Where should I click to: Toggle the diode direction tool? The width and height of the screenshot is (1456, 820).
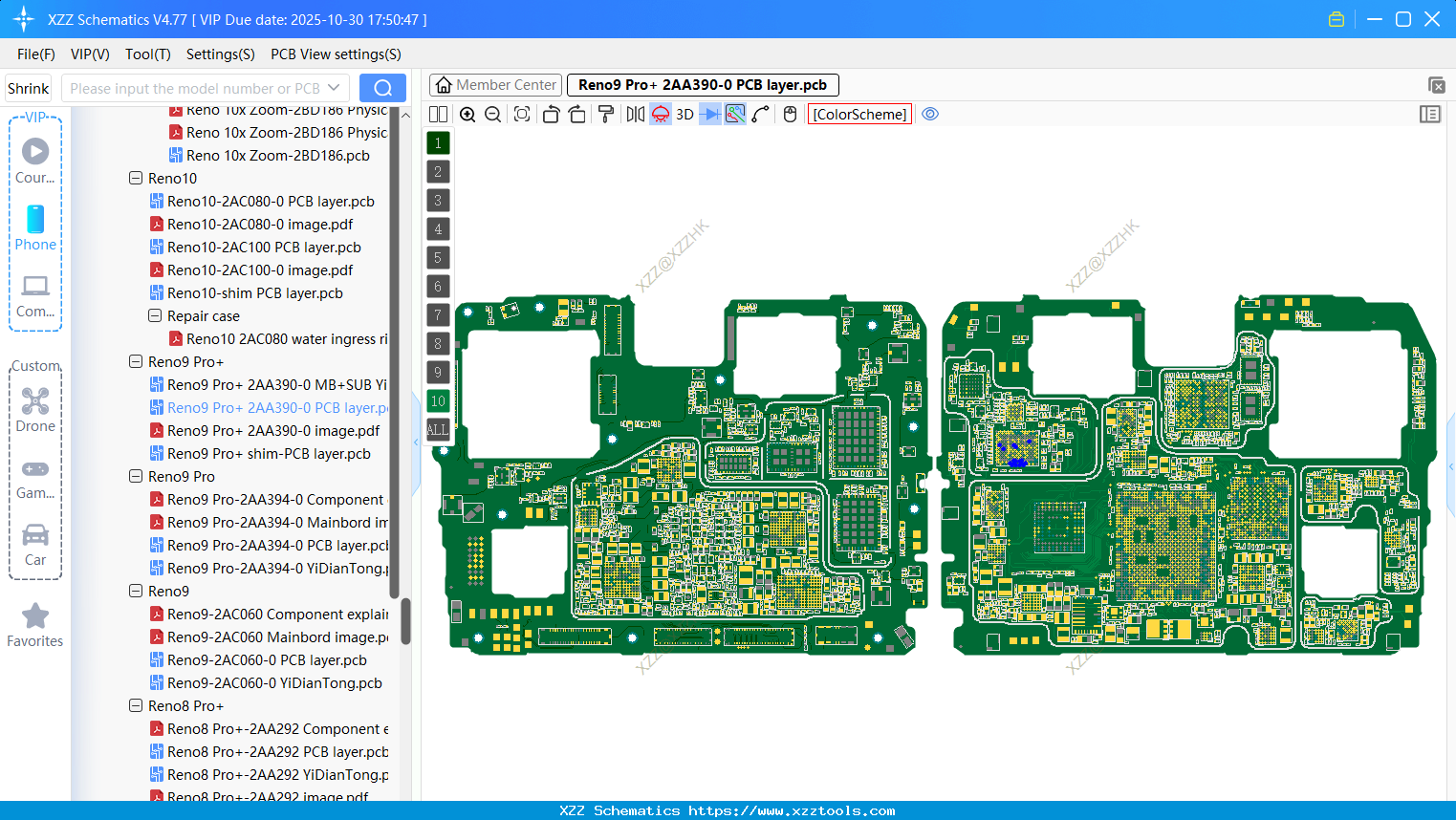point(710,114)
